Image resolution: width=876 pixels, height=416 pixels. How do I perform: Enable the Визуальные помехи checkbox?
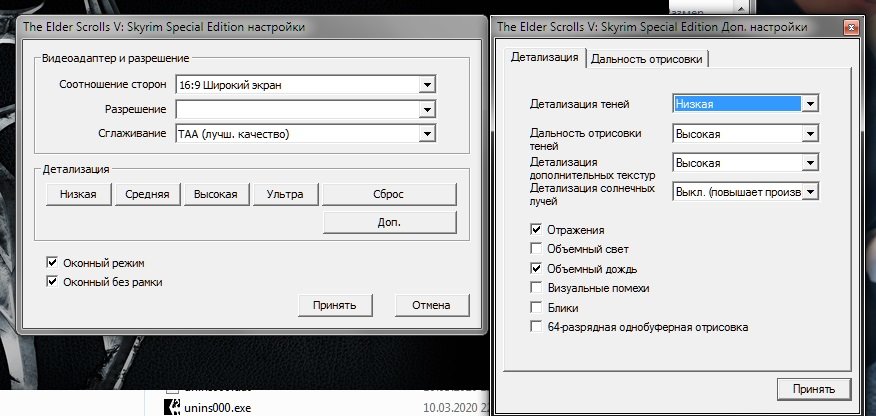point(537,288)
